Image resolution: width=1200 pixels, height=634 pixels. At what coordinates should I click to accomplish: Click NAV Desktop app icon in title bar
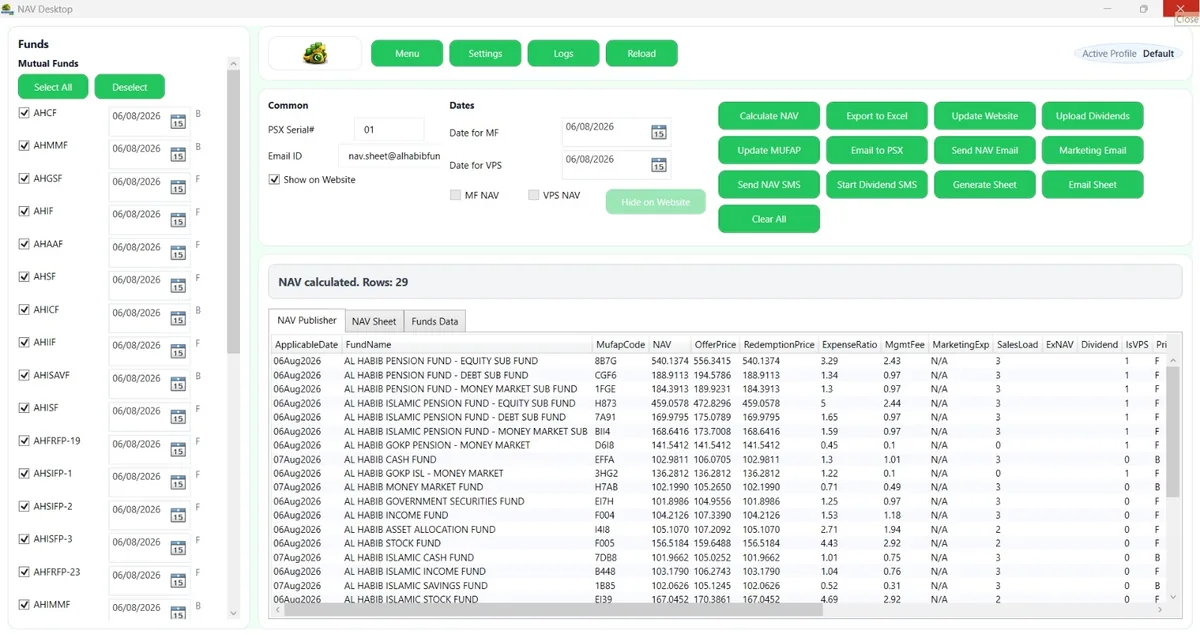7,9
